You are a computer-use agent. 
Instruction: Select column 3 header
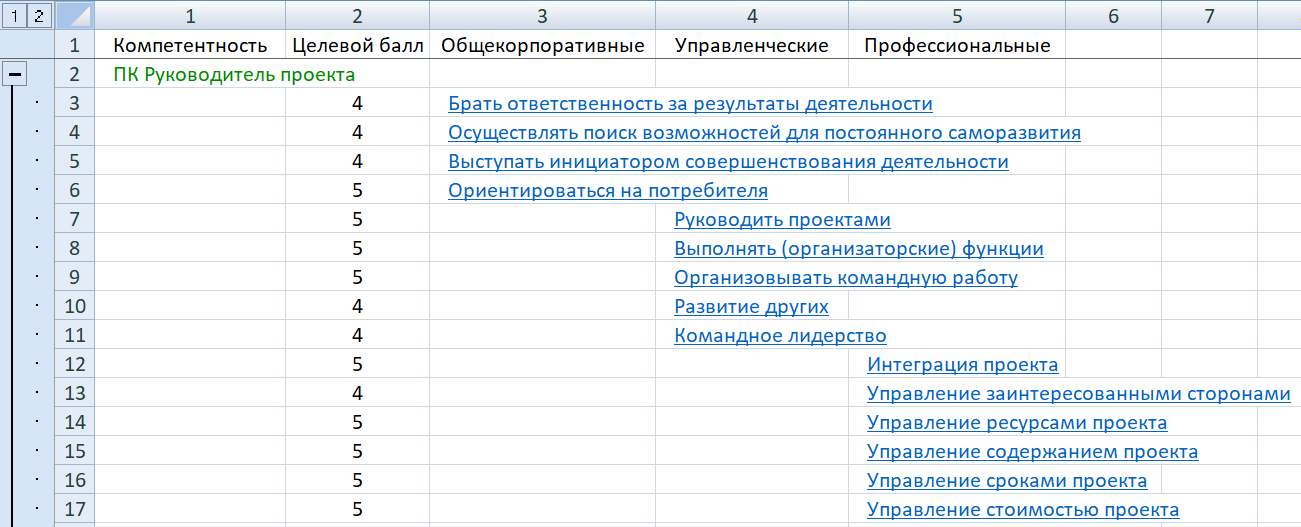pyautogui.click(x=542, y=15)
